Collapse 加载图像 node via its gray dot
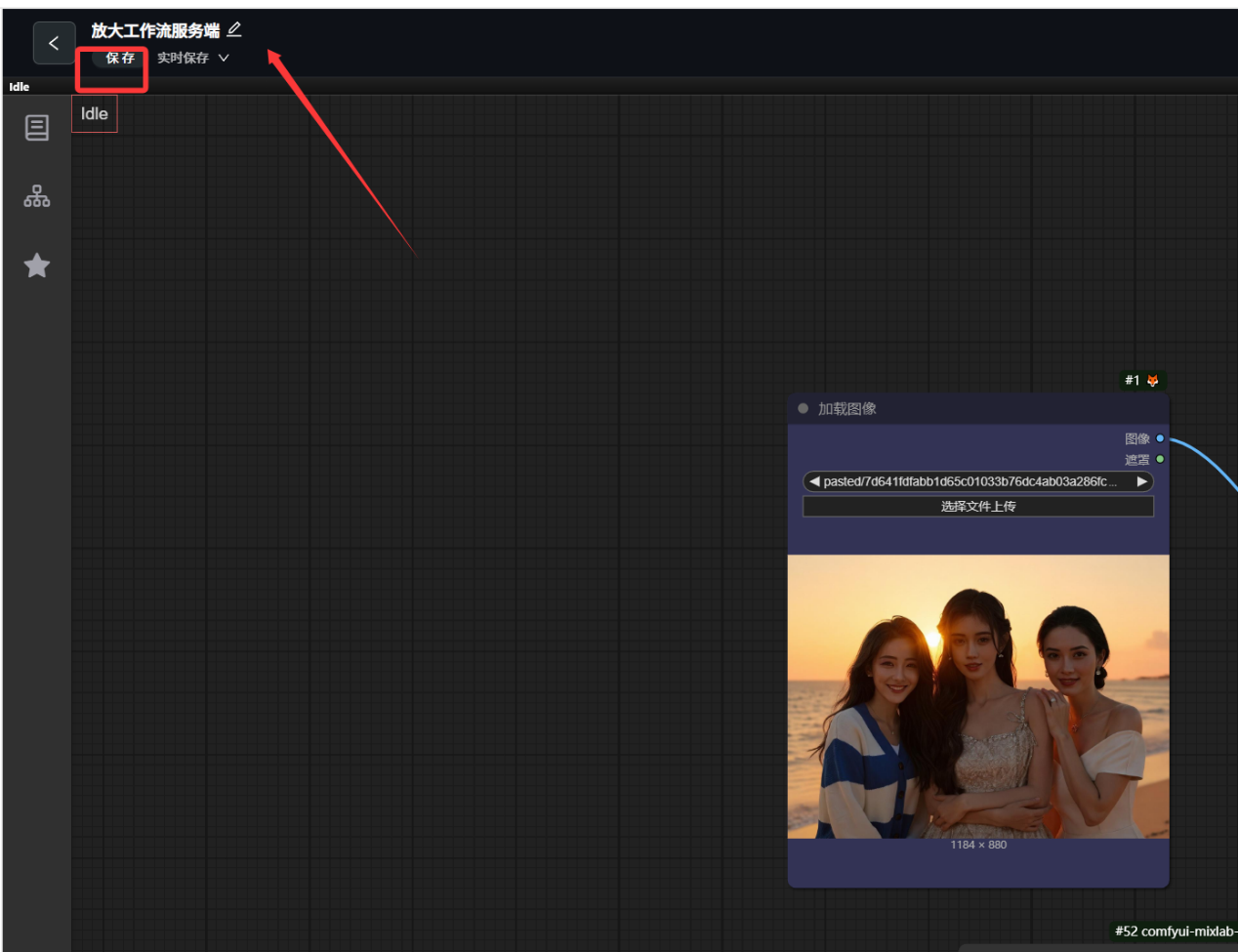Viewport: 1238px width, 952px height. tap(803, 409)
